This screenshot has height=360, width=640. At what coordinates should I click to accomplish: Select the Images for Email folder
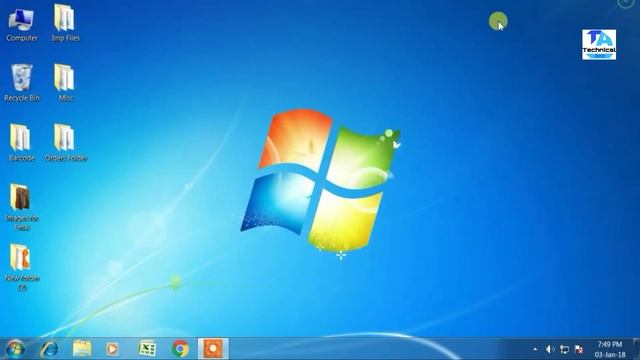point(22,207)
